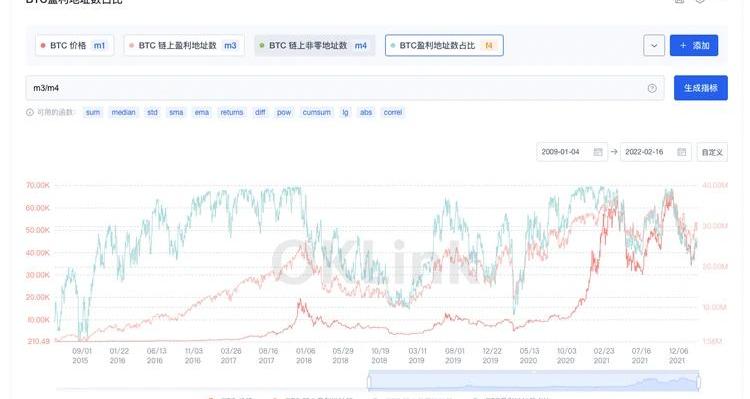Screen dimensions: 750x399
Task: Click the plus icon on the add button
Action: click(683, 45)
